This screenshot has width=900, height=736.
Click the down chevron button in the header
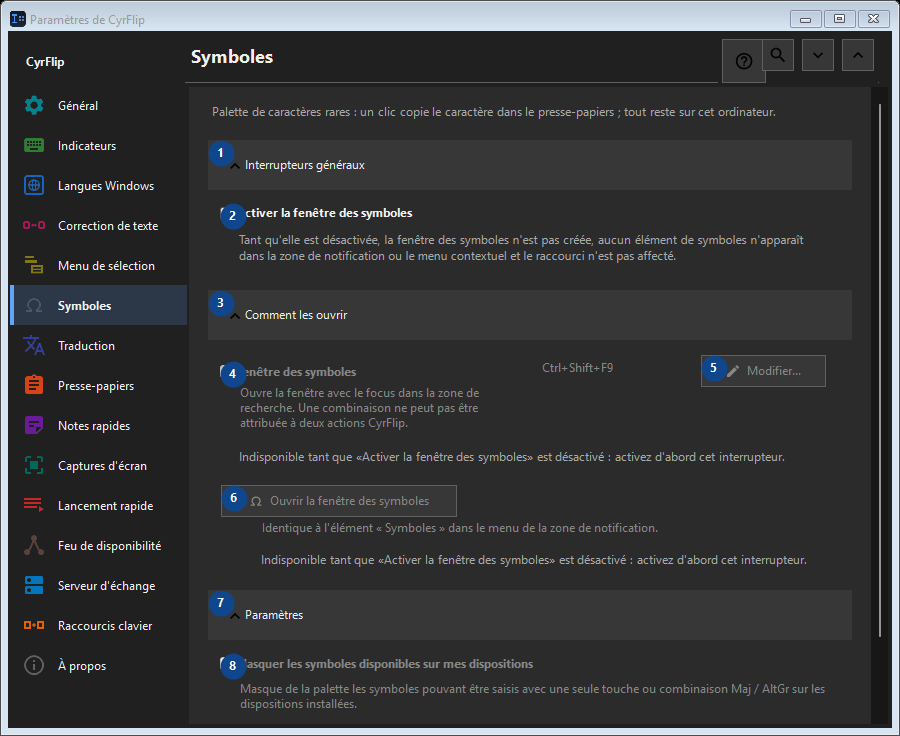818,55
